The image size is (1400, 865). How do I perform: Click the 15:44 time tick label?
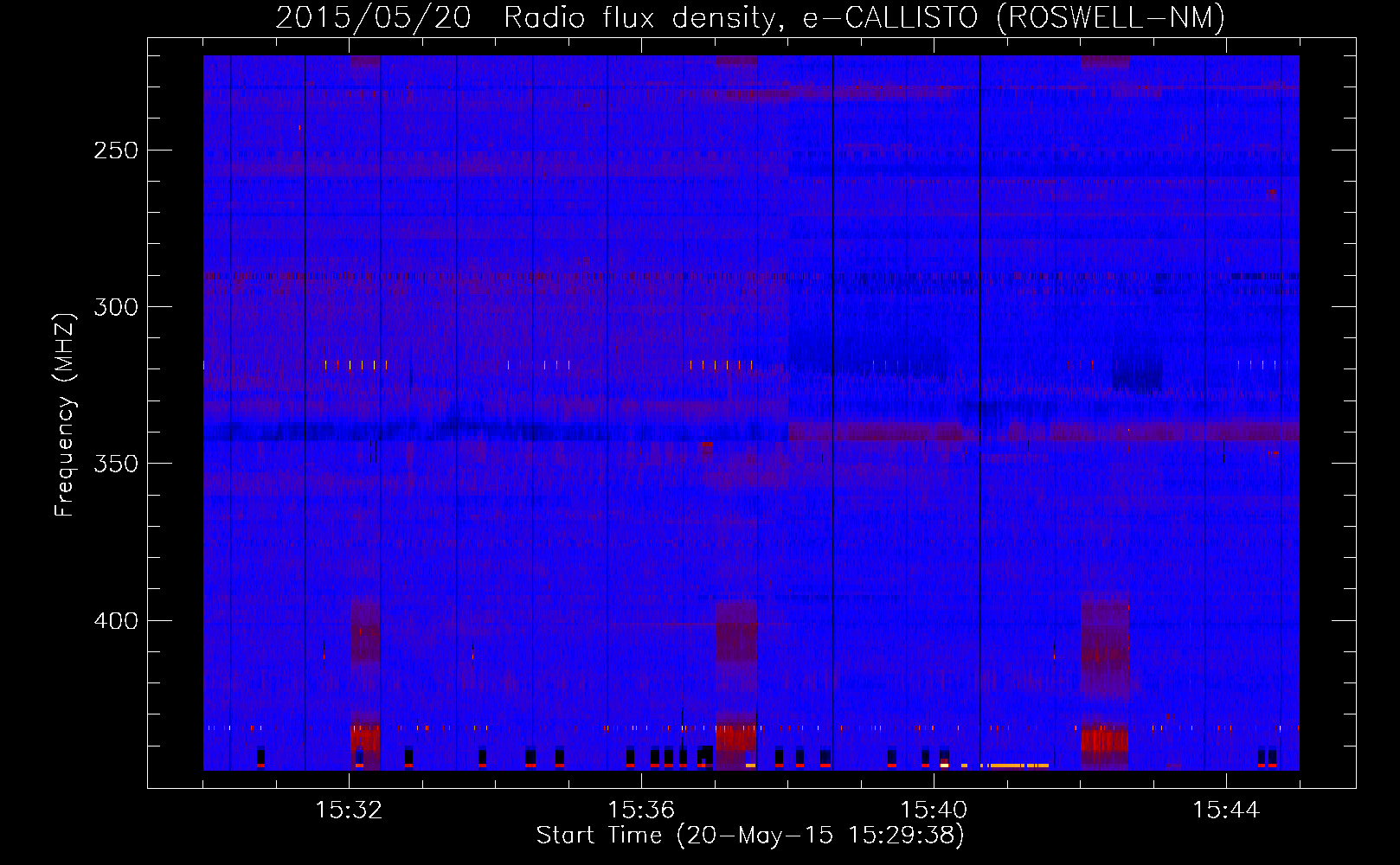tap(1226, 810)
